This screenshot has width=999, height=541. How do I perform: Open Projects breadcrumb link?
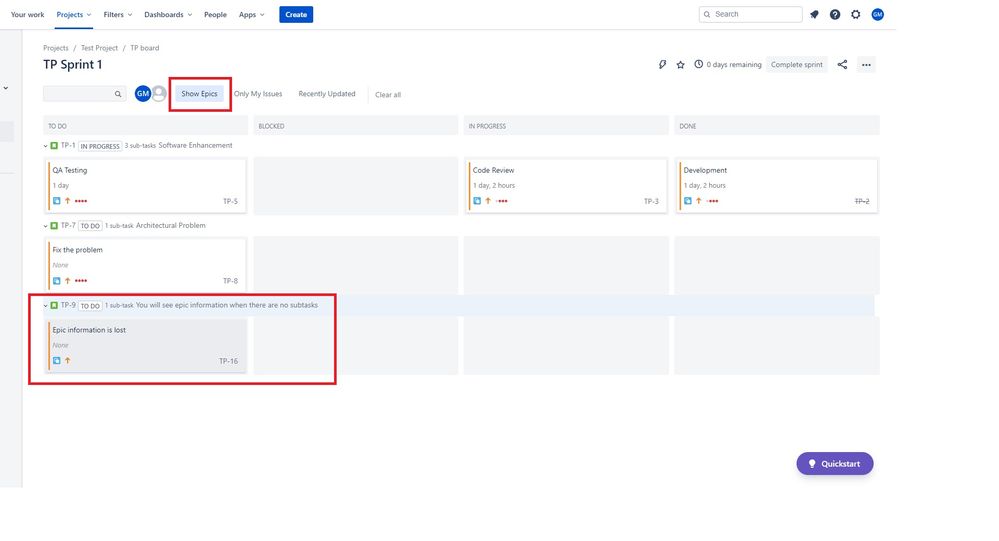pos(55,48)
